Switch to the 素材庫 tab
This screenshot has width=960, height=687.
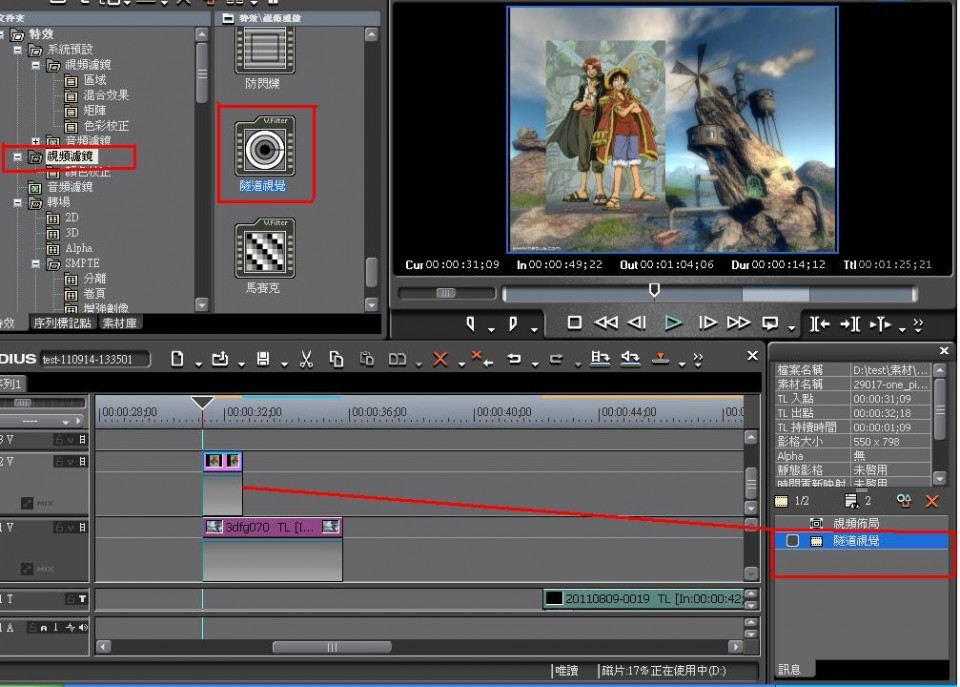coord(118,323)
